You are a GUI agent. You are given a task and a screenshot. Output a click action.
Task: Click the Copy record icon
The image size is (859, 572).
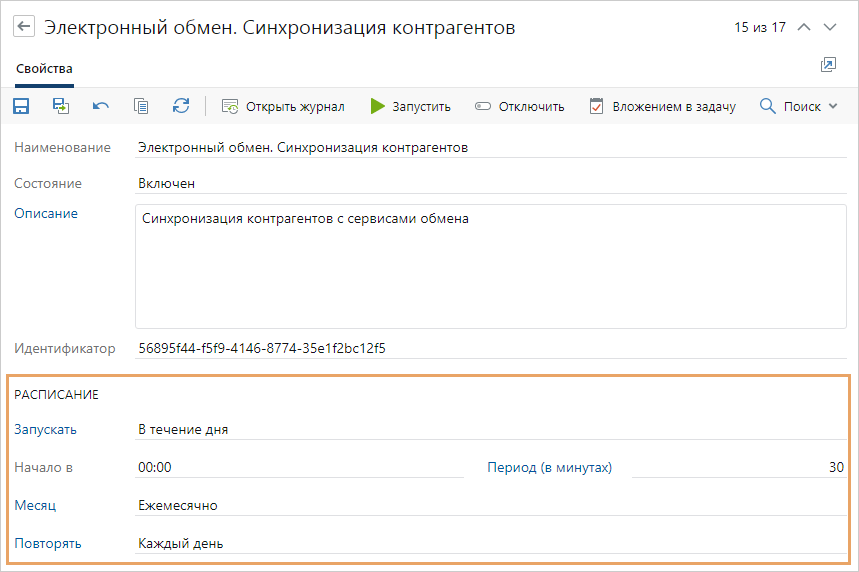point(141,106)
